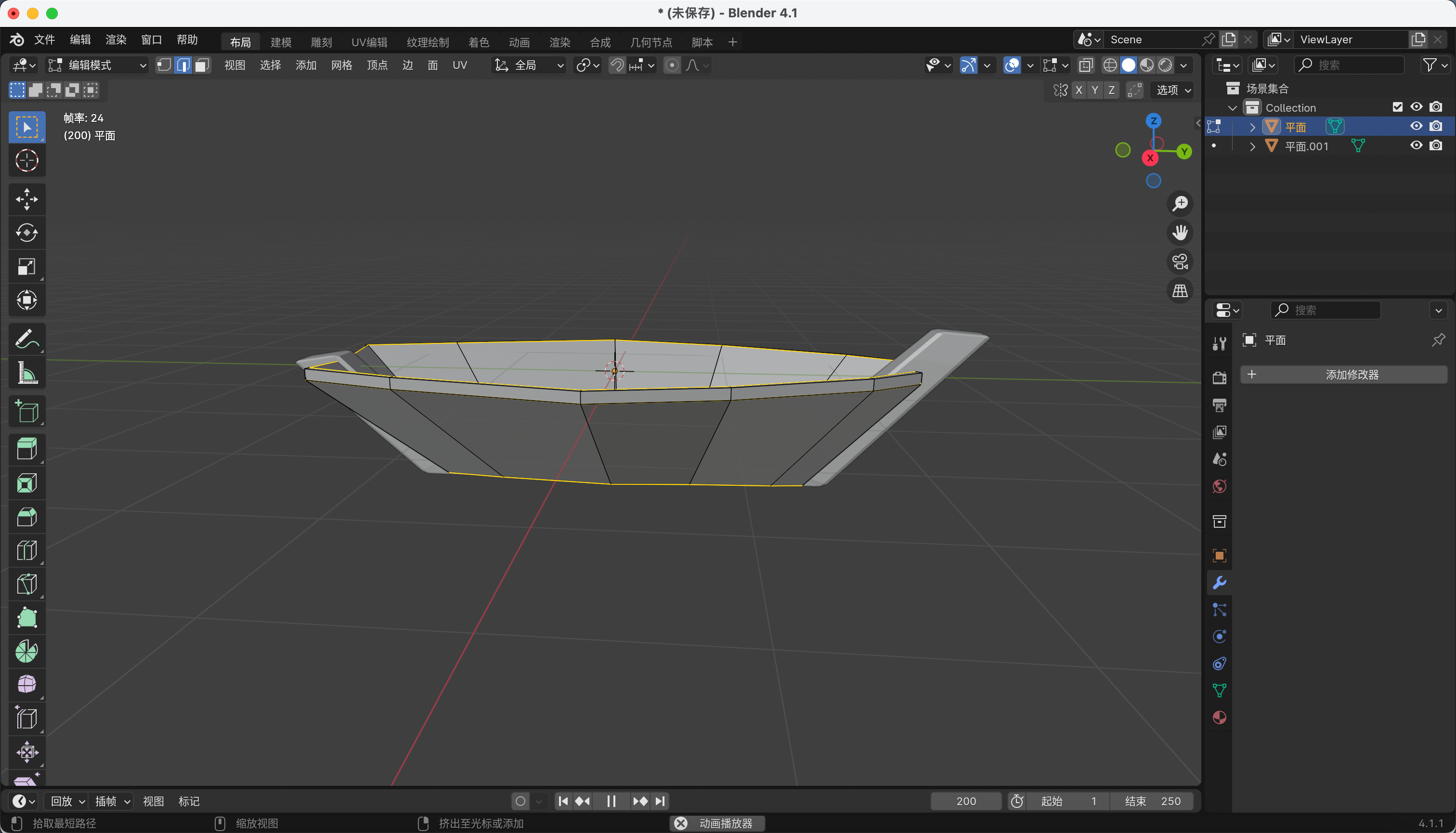The width and height of the screenshot is (1456, 833).
Task: Select the Move tool in toolbar
Action: coord(26,199)
